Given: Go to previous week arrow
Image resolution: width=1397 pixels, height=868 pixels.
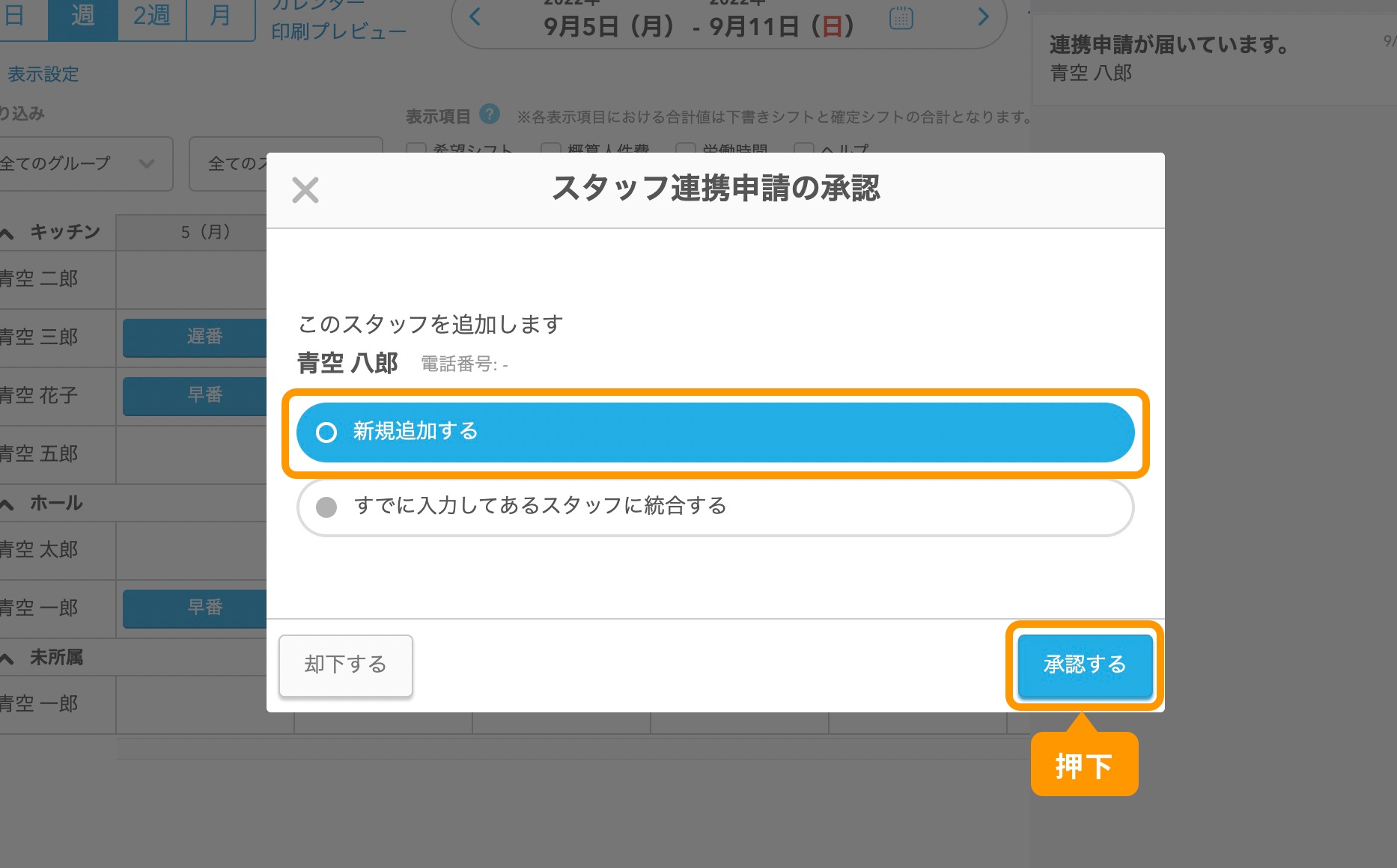Looking at the screenshot, I should [x=475, y=17].
